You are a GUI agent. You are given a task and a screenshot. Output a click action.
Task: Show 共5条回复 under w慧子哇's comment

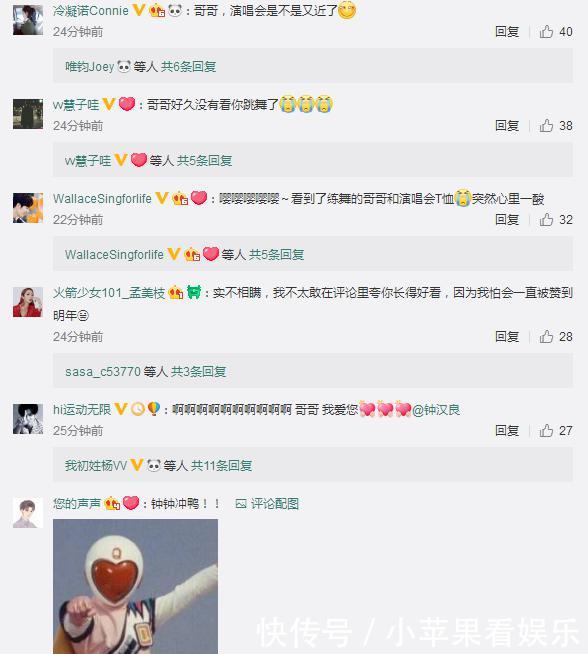204,161
